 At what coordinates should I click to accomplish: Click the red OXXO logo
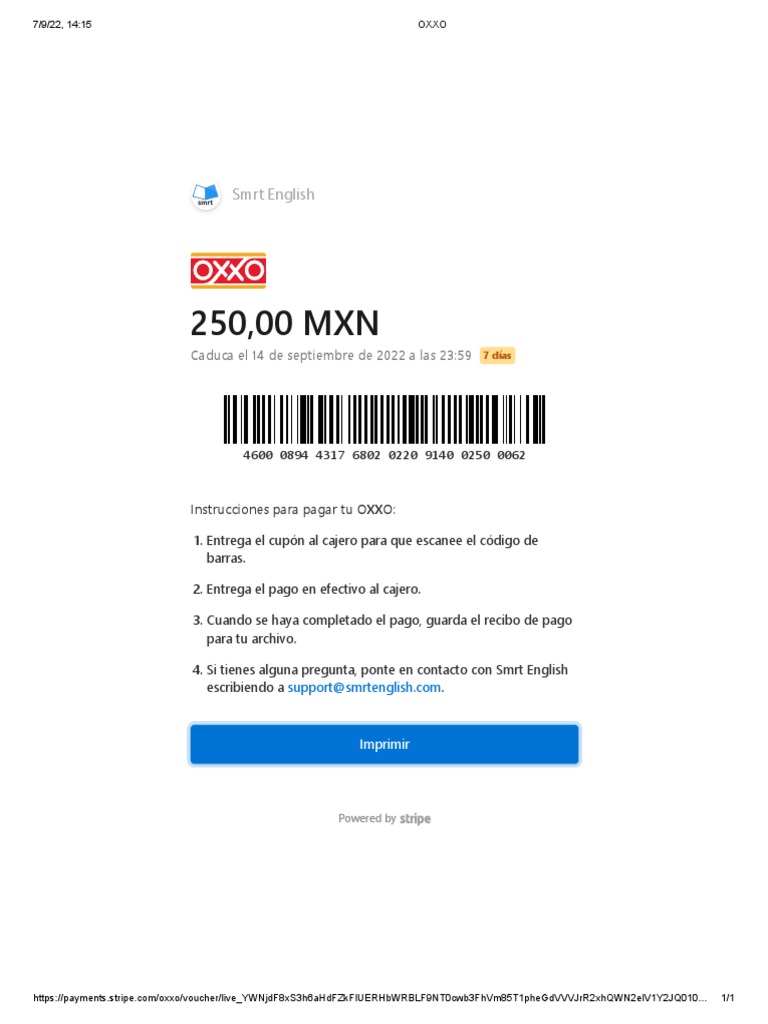coord(228,270)
